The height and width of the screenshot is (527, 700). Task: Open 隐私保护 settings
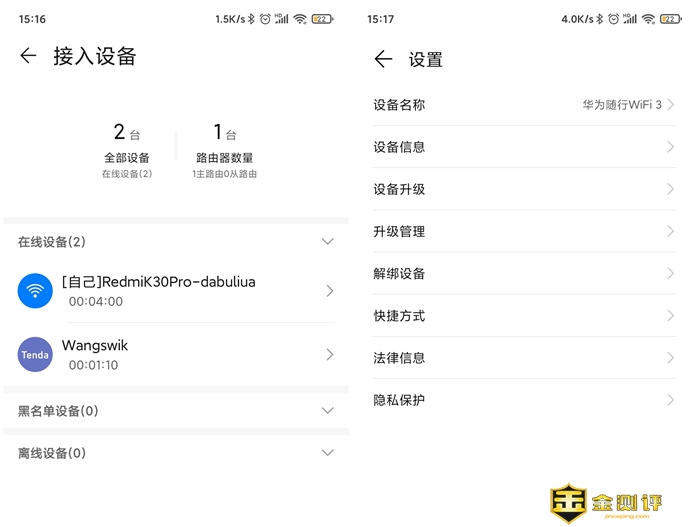pyautogui.click(x=523, y=400)
